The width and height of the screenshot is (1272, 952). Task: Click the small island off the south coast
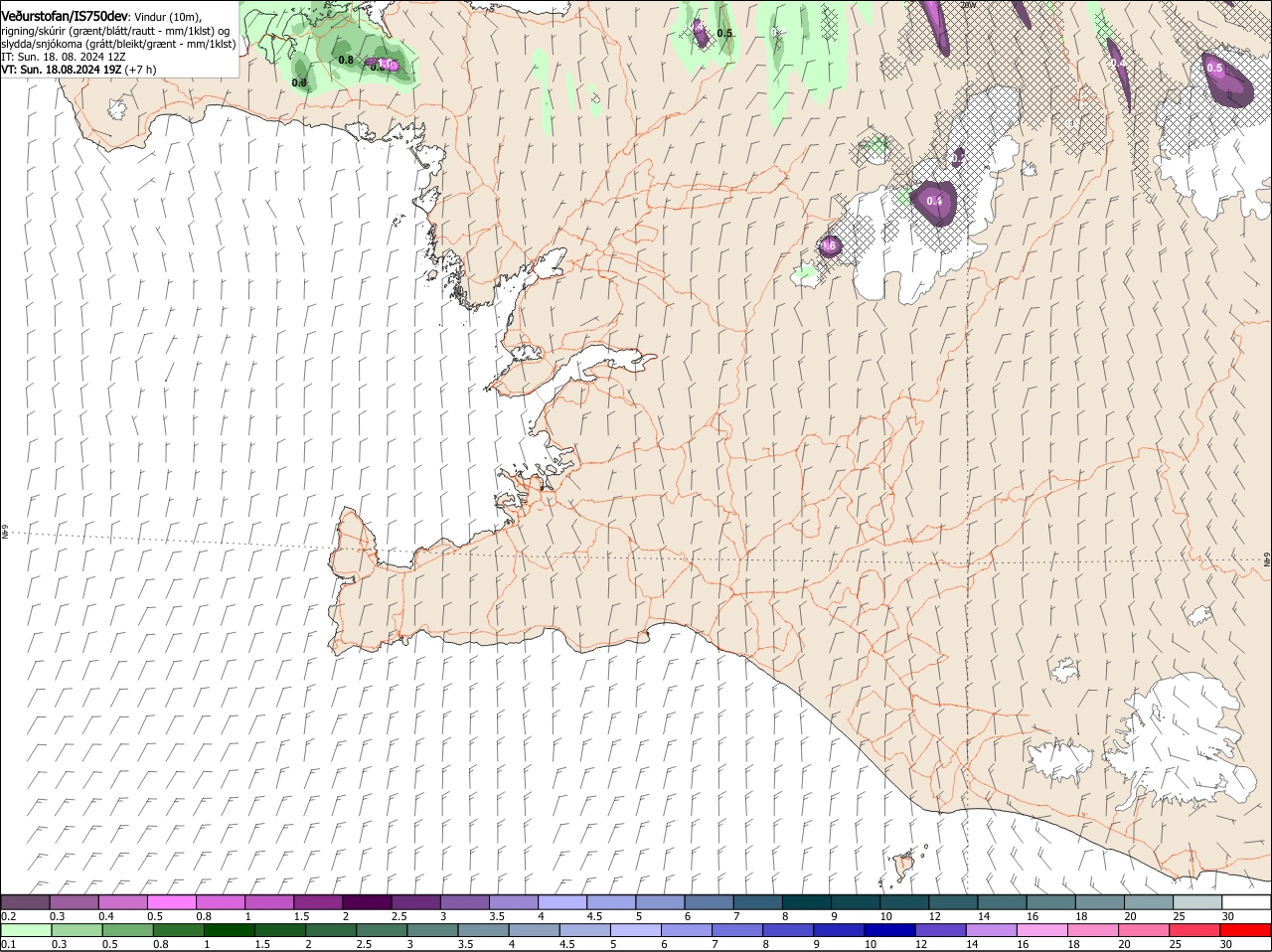[904, 865]
